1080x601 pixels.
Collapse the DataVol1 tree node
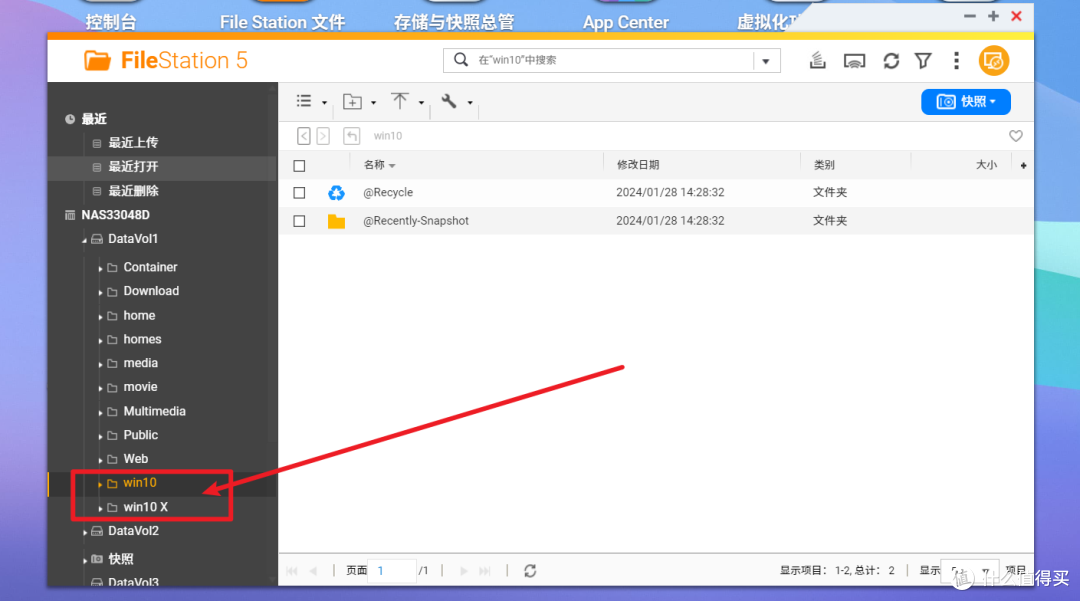(85, 240)
